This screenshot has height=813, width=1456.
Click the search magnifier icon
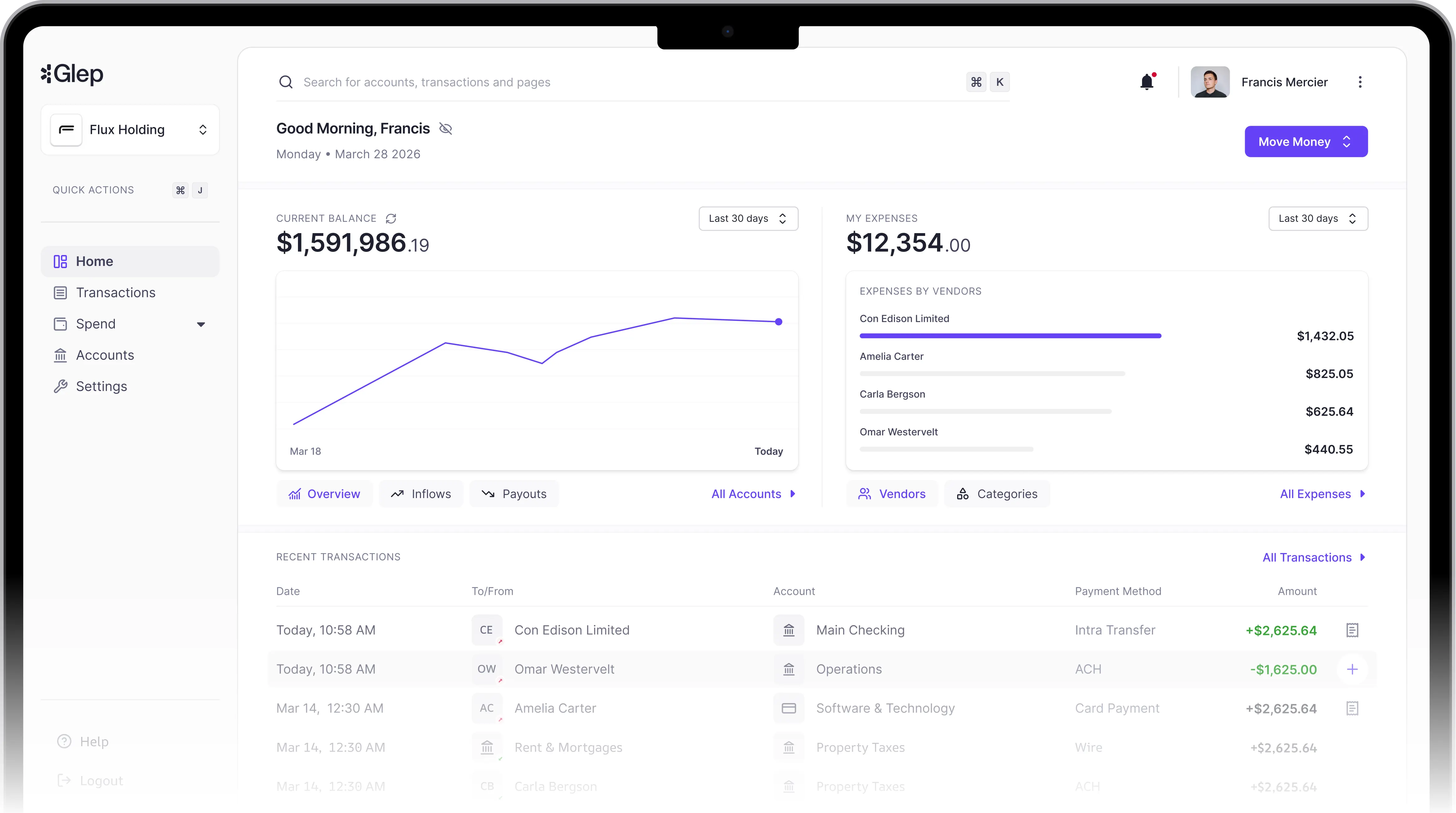(286, 82)
